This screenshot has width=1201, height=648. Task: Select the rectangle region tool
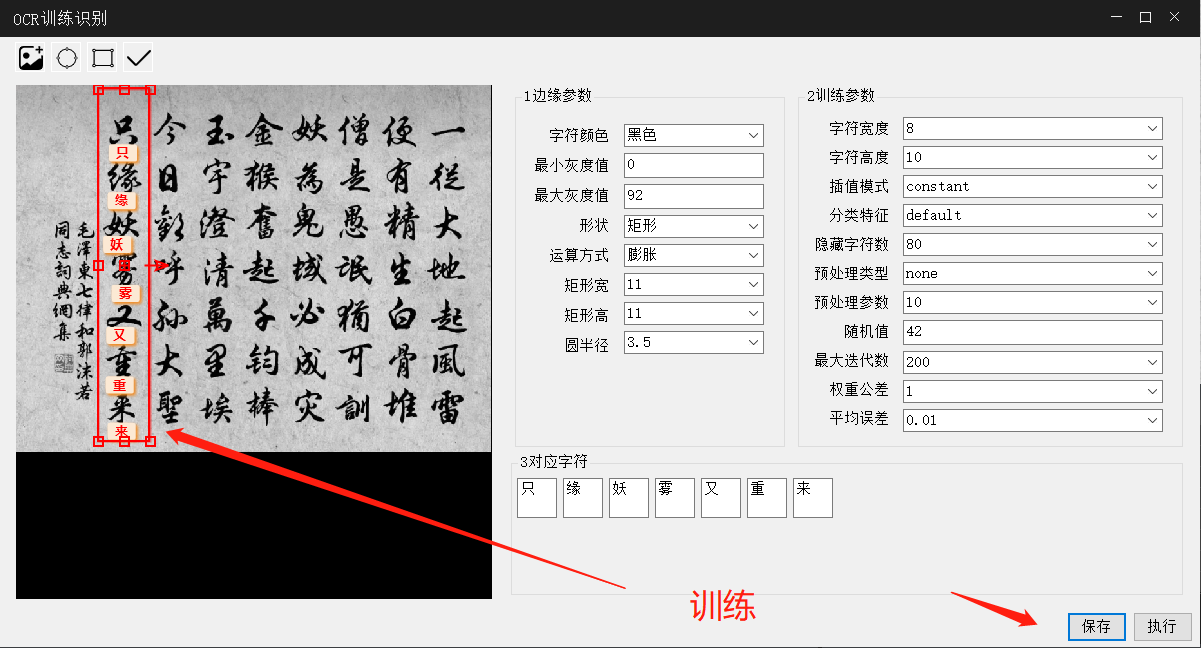(103, 58)
